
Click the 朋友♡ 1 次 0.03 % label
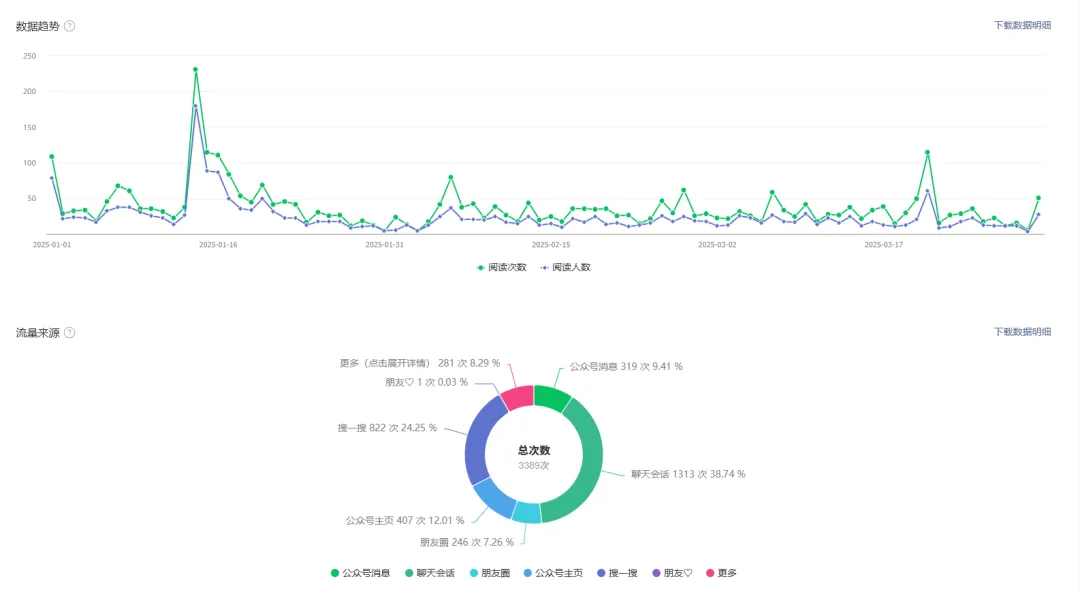tap(426, 382)
